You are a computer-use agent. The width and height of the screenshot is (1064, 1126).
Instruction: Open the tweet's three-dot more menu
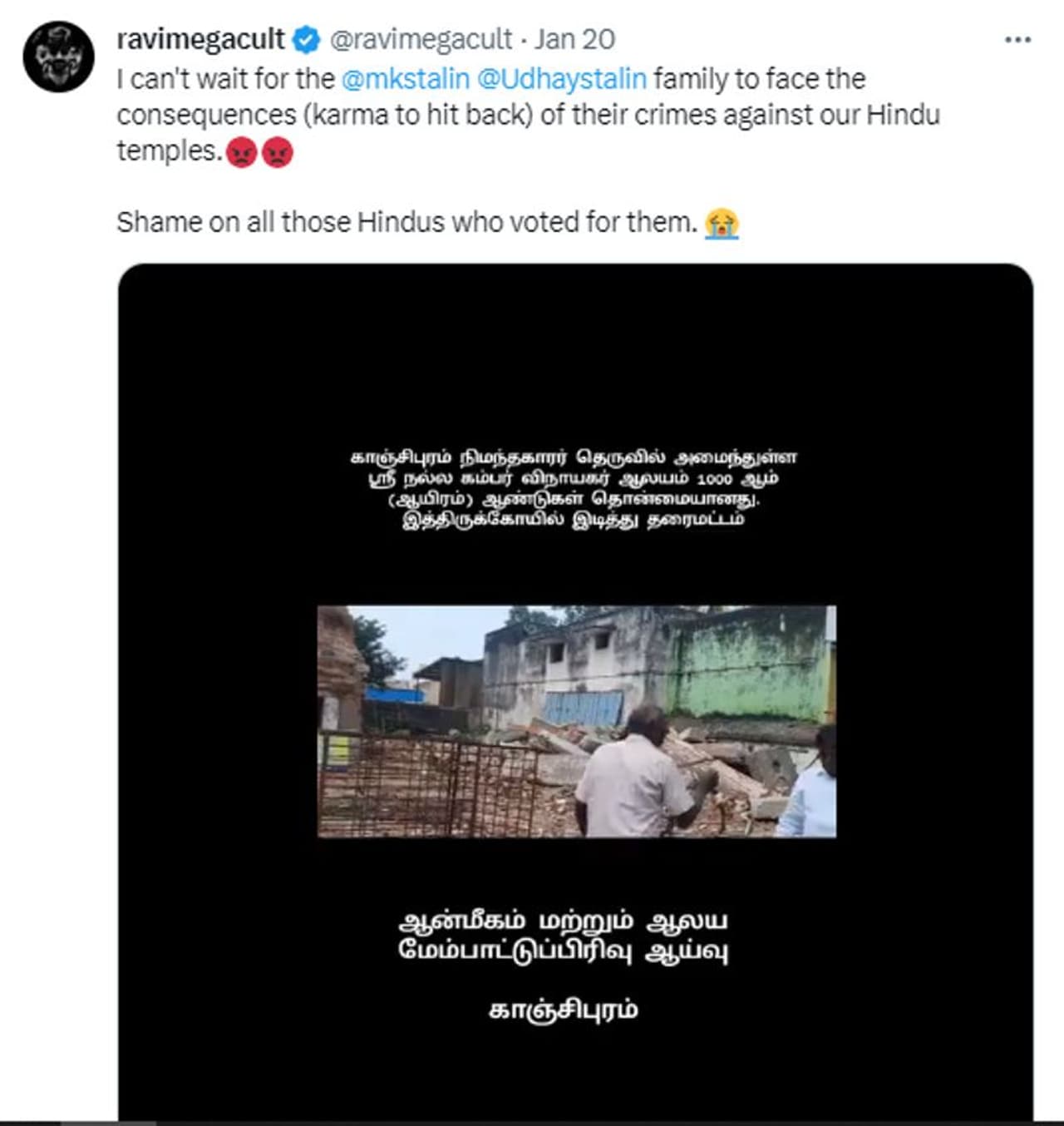(x=1017, y=40)
